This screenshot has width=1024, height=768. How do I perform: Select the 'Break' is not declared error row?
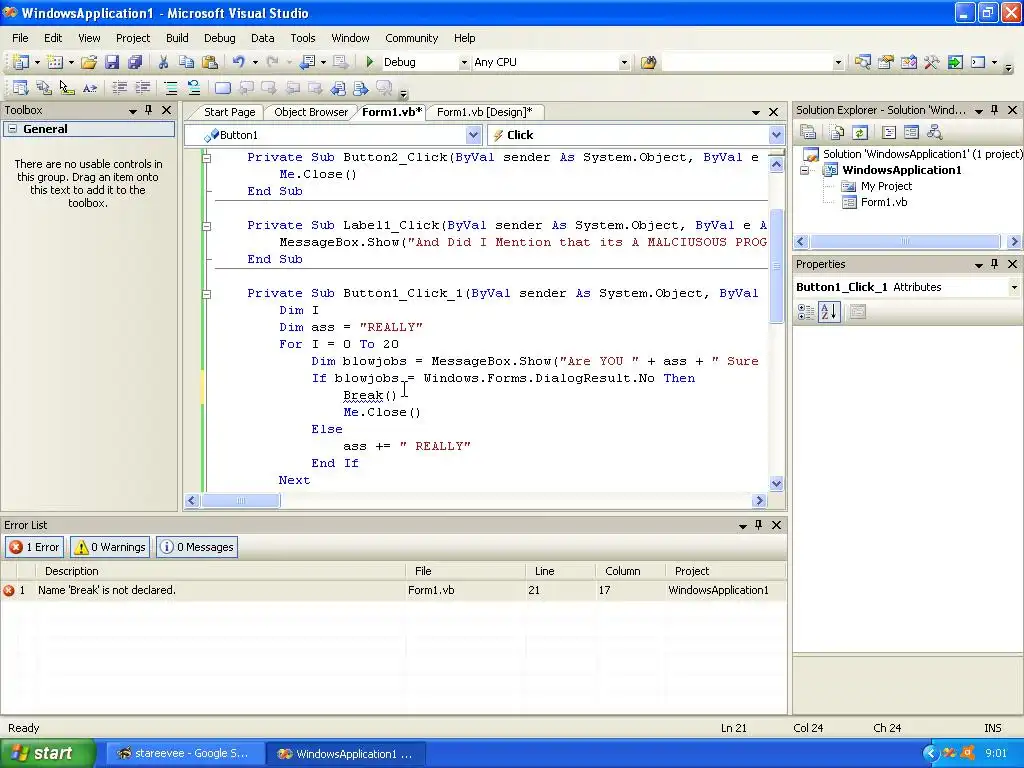[x=393, y=590]
